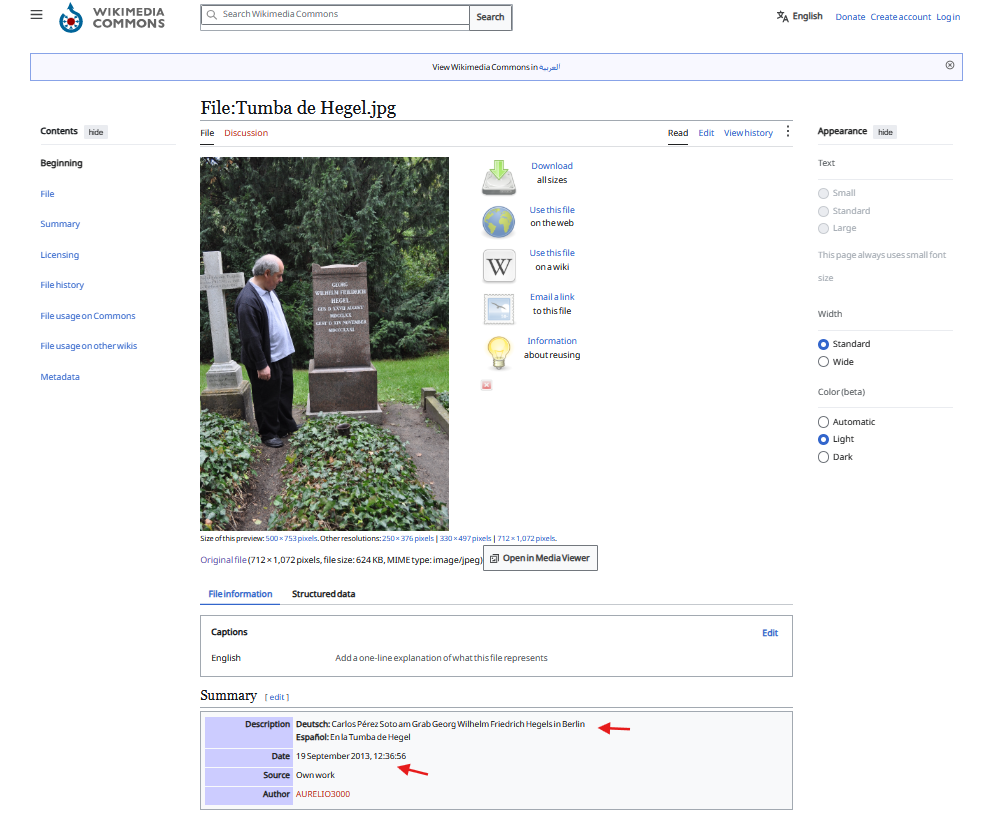Click the Donate link
Image resolution: width=987 pixels, height=818 pixels.
(x=850, y=17)
